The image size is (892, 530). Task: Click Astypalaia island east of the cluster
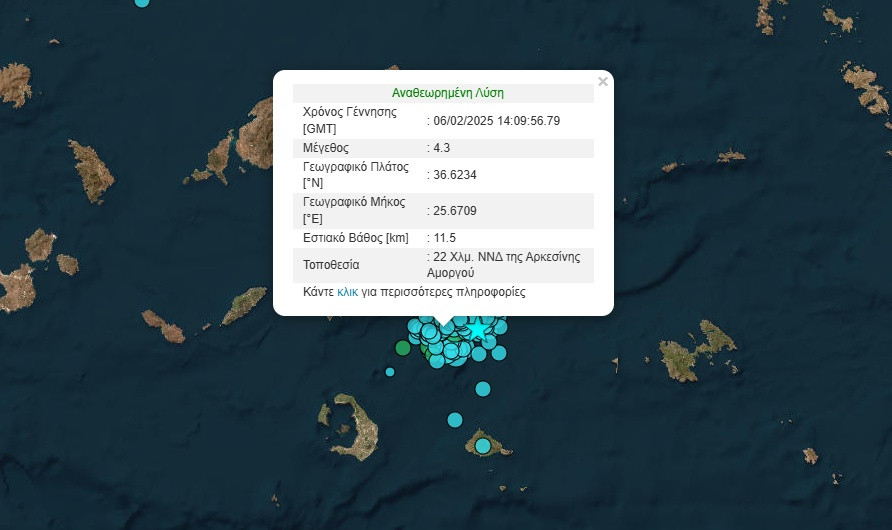[x=698, y=350]
